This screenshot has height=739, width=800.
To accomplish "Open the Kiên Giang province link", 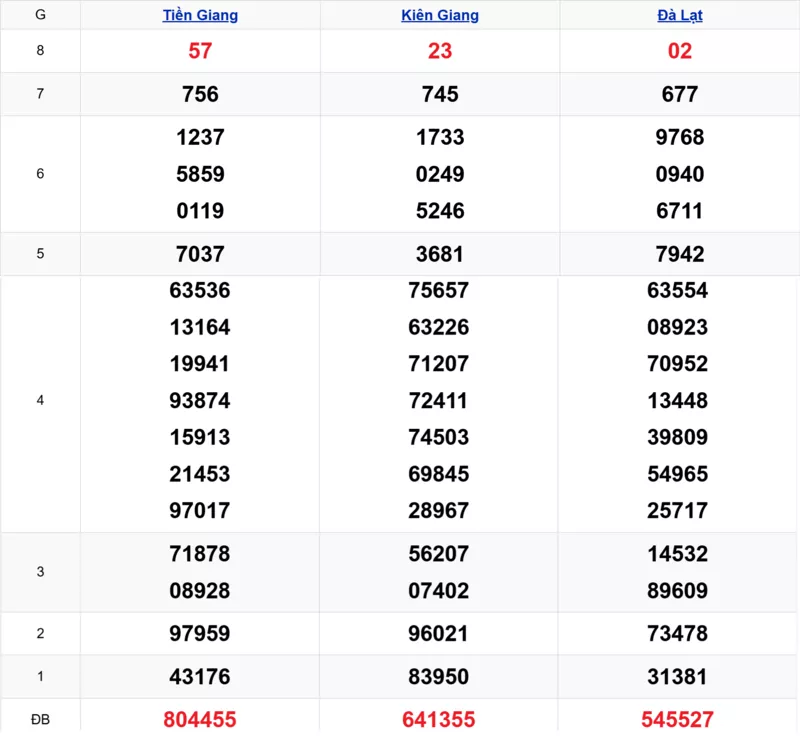I will tap(440, 15).
